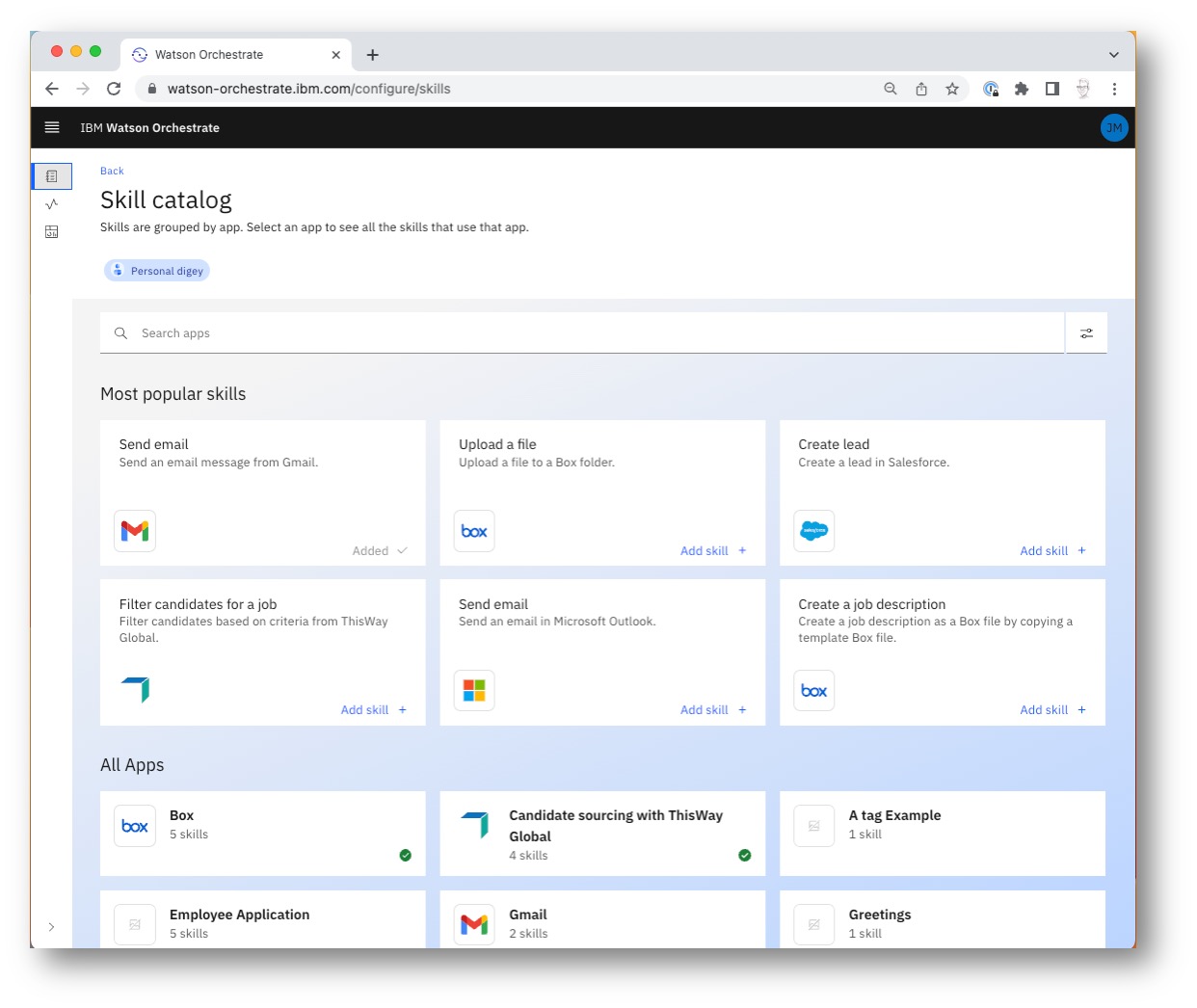Click the Salesforce logo on Create lead card
This screenshot has width=1197, height=1008.
tap(814, 531)
